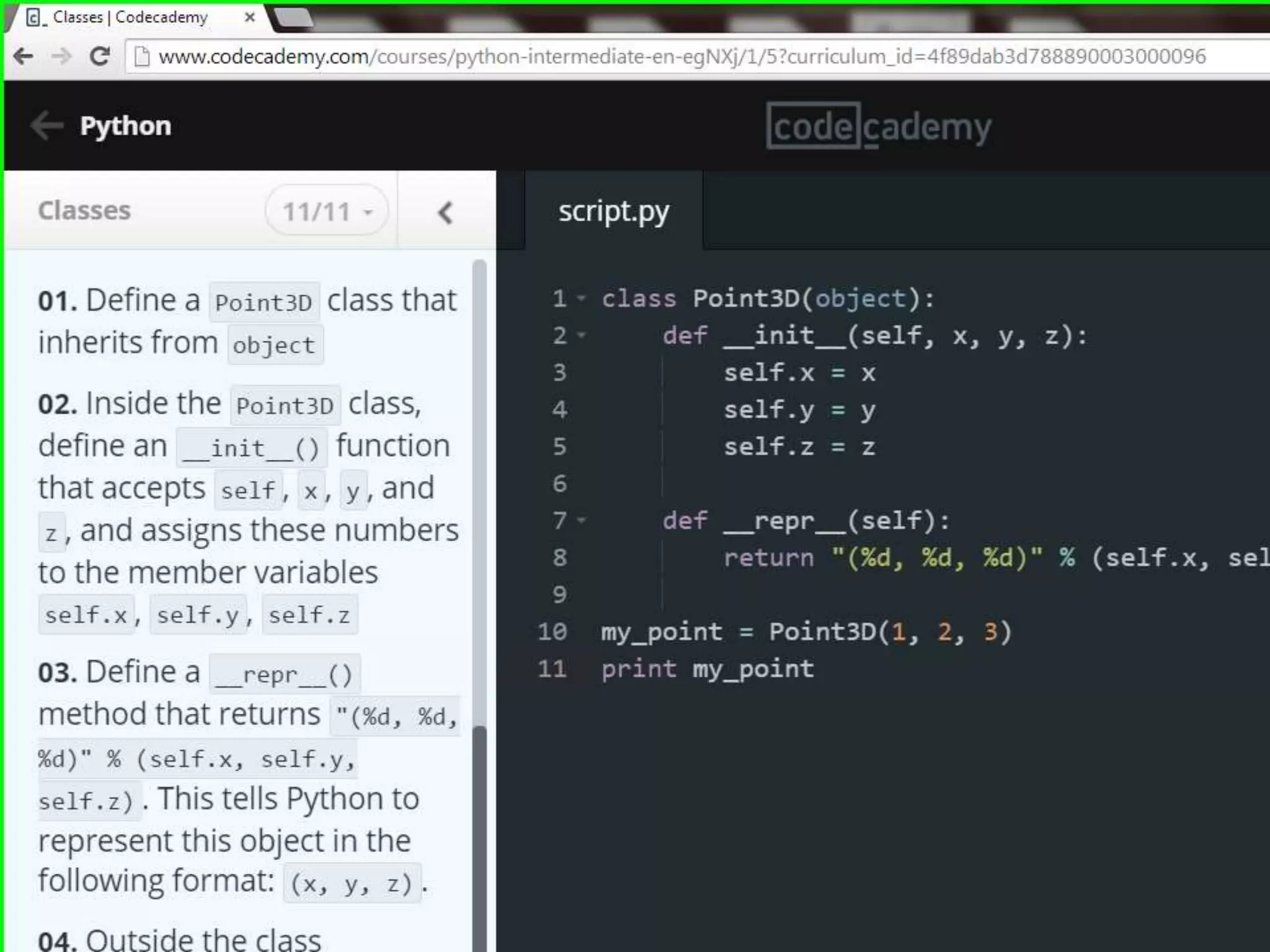The height and width of the screenshot is (952, 1270).
Task: Click the Codecademy logo
Action: point(879,126)
